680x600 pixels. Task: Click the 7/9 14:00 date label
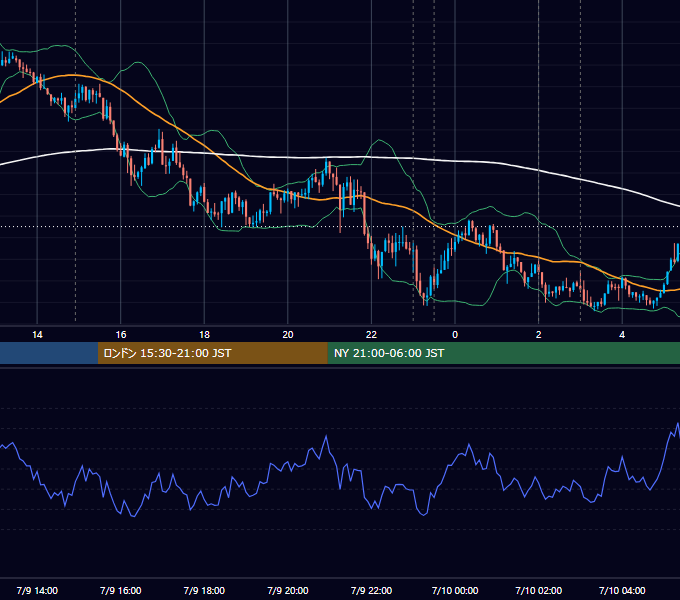point(37,590)
